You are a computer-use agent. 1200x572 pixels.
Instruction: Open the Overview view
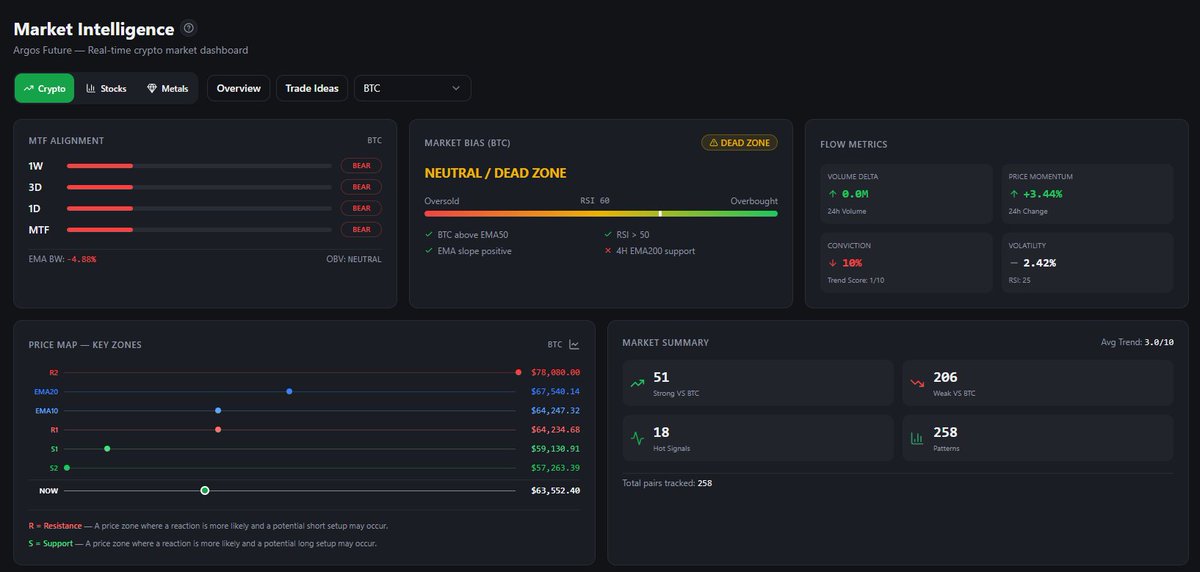click(x=239, y=88)
